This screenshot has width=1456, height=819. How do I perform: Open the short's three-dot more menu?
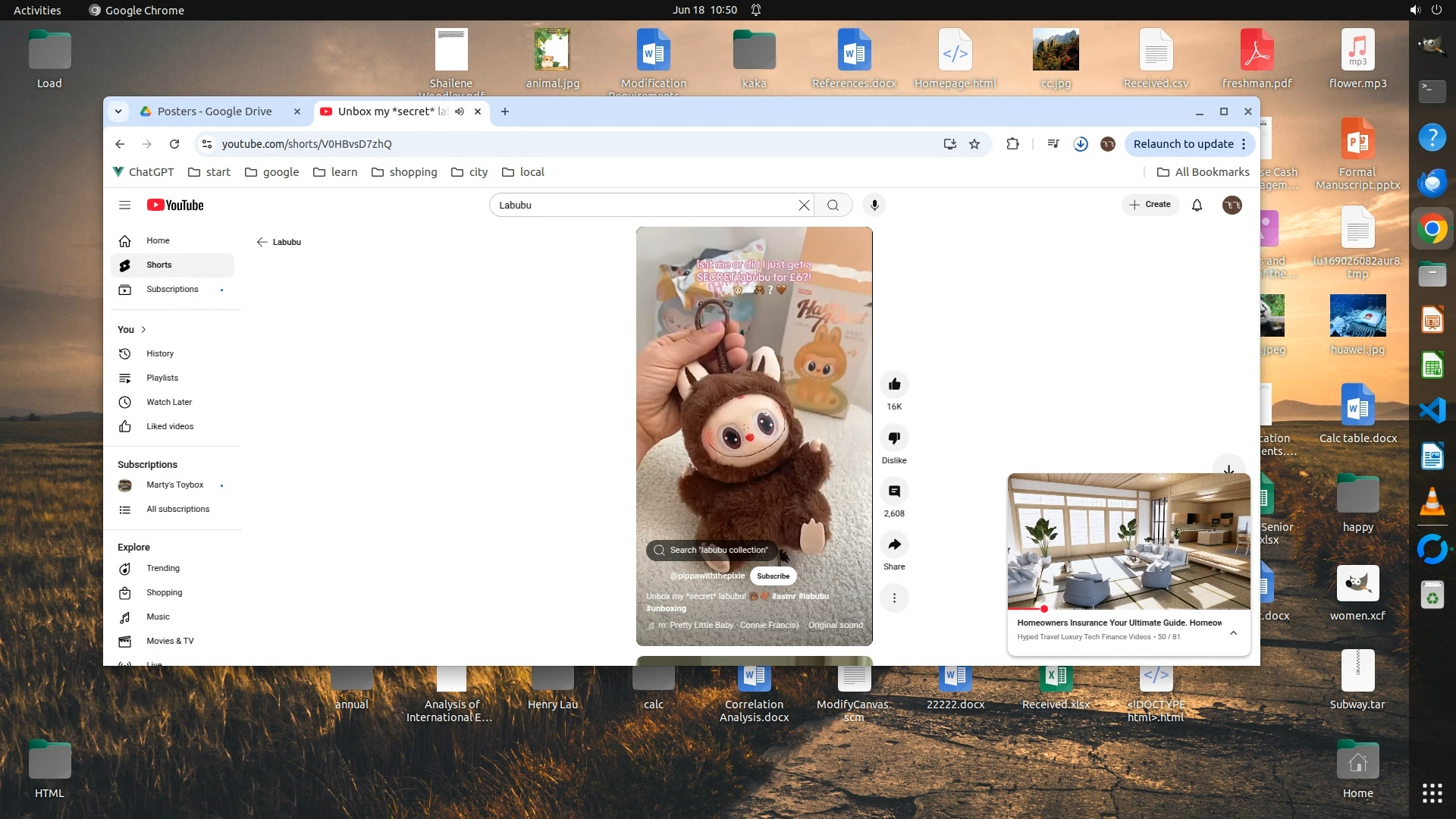pos(894,598)
